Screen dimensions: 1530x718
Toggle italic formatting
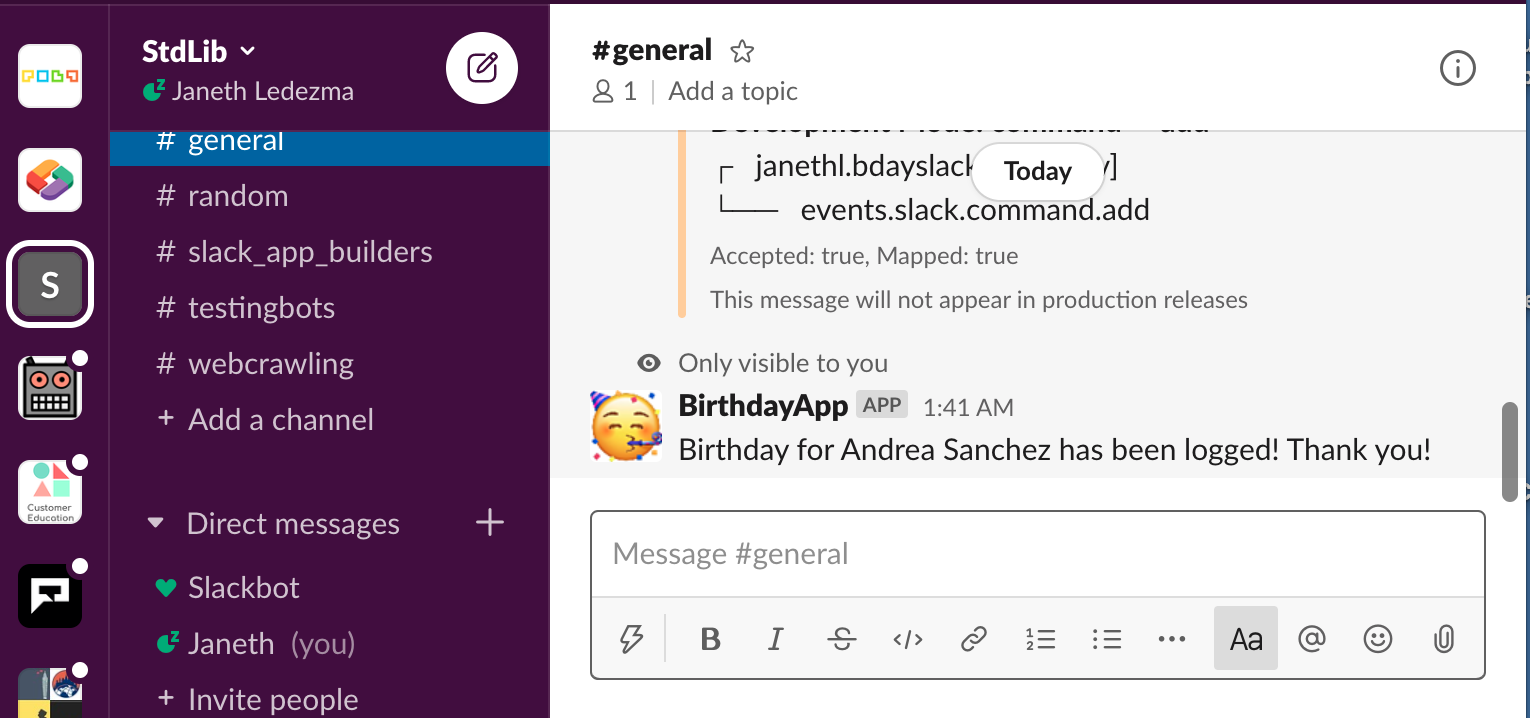pos(775,638)
